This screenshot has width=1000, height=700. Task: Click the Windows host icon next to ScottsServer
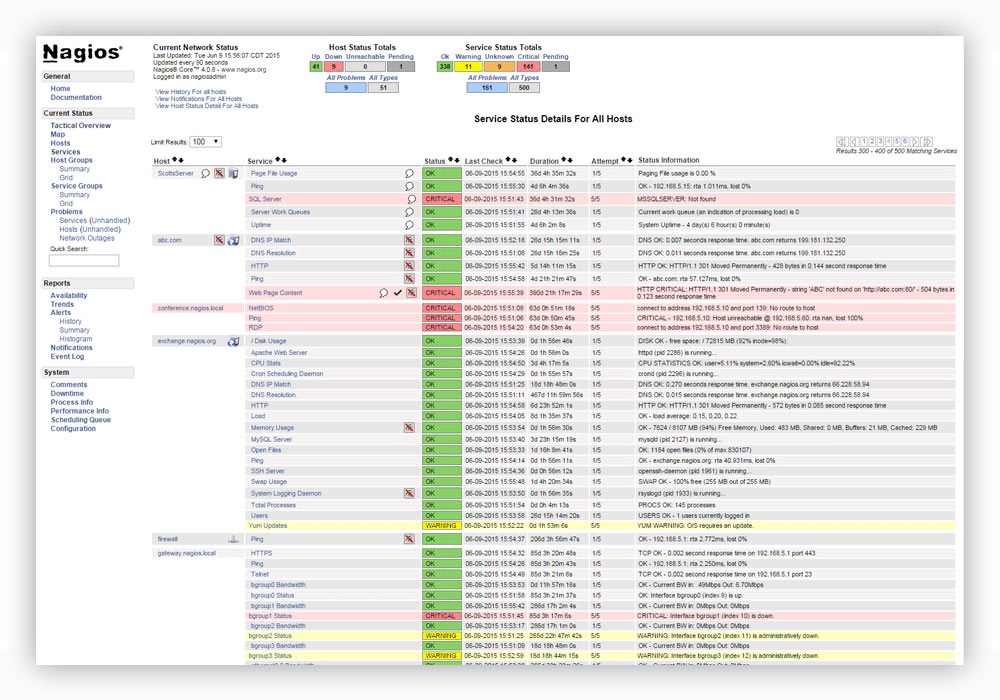tap(232, 173)
